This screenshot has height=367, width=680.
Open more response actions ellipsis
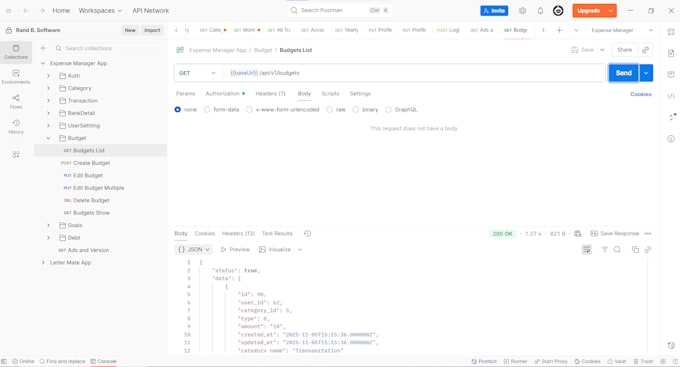click(648, 233)
